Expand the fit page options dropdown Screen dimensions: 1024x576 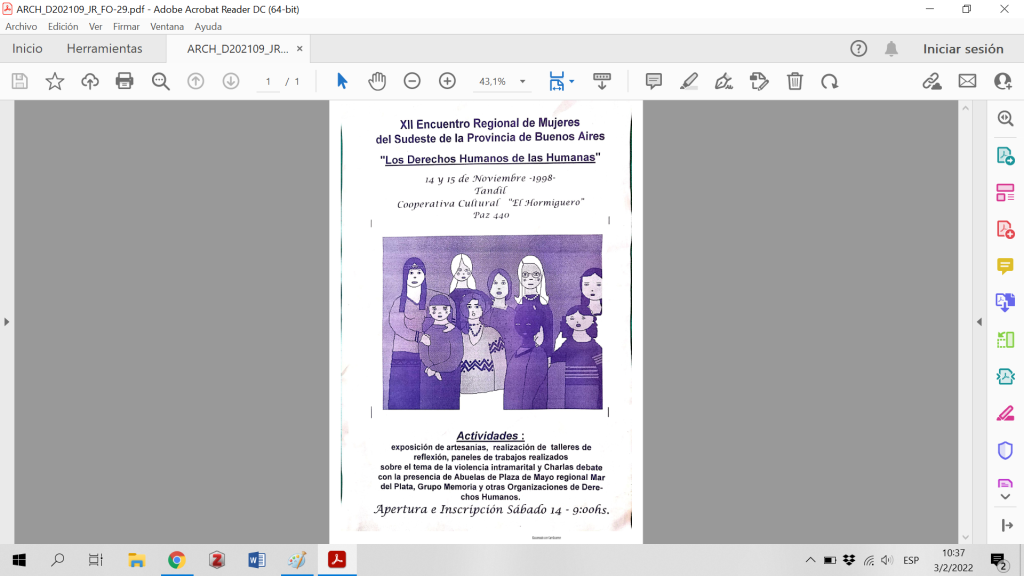click(572, 82)
